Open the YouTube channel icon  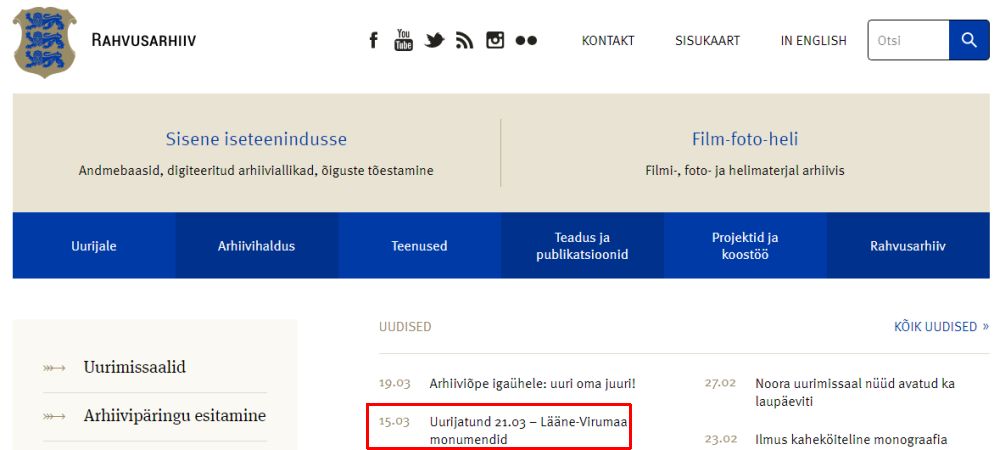coord(403,40)
